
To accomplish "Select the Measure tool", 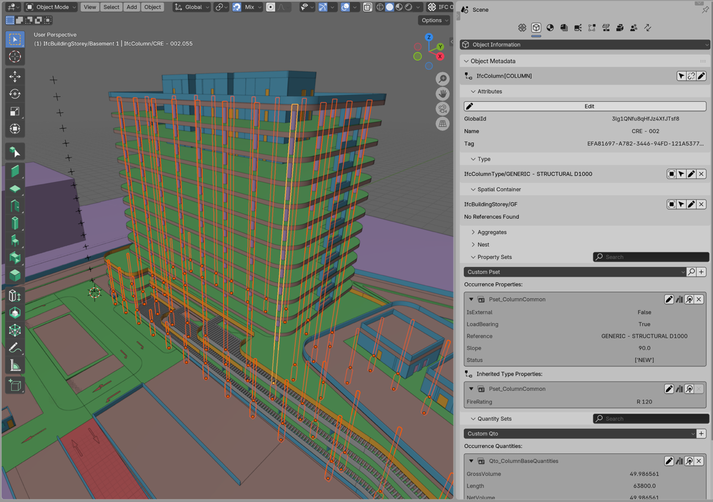I will 15,365.
